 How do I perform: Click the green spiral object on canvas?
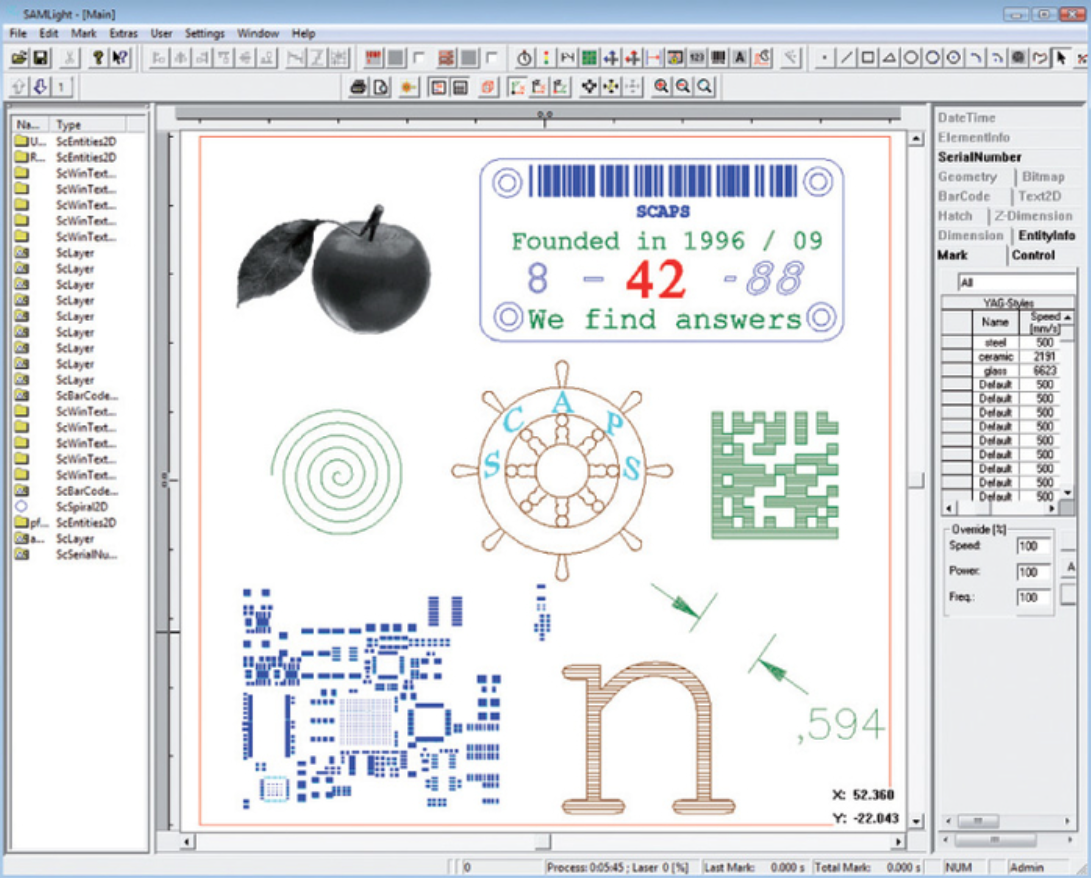(337, 474)
